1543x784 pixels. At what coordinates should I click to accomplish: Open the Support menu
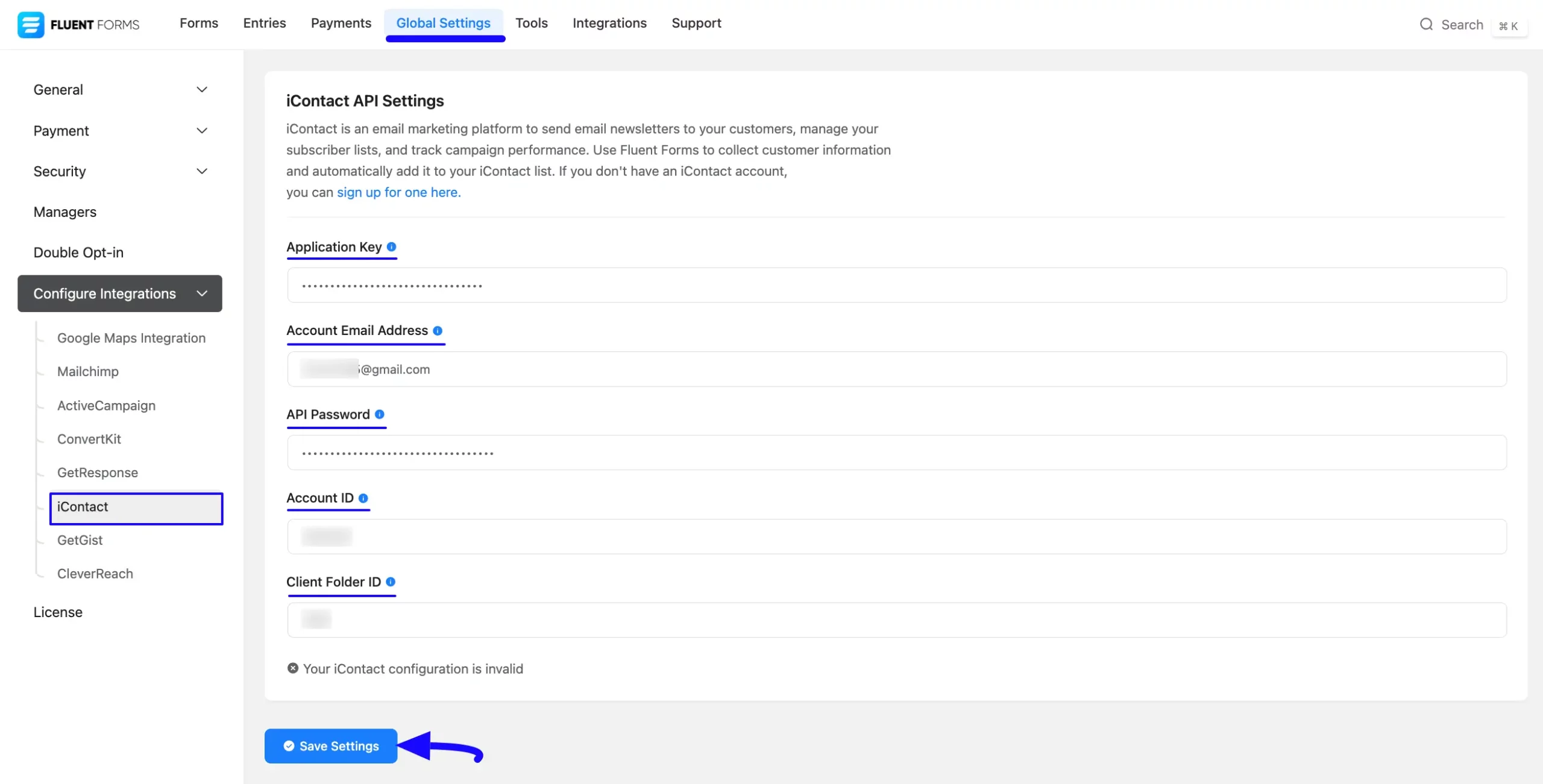(x=696, y=23)
